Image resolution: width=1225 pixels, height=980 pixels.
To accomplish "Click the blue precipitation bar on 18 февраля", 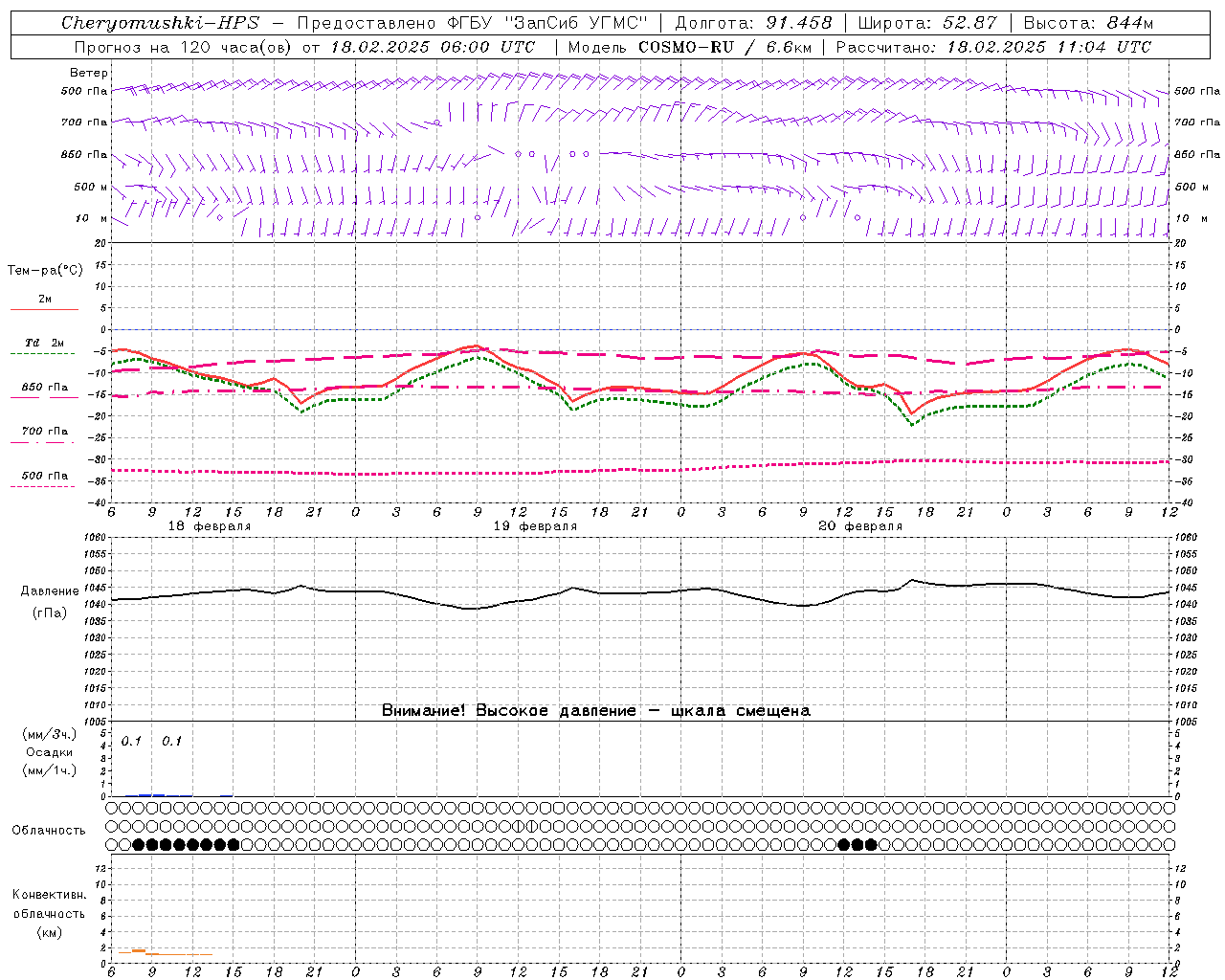I will click(x=152, y=794).
